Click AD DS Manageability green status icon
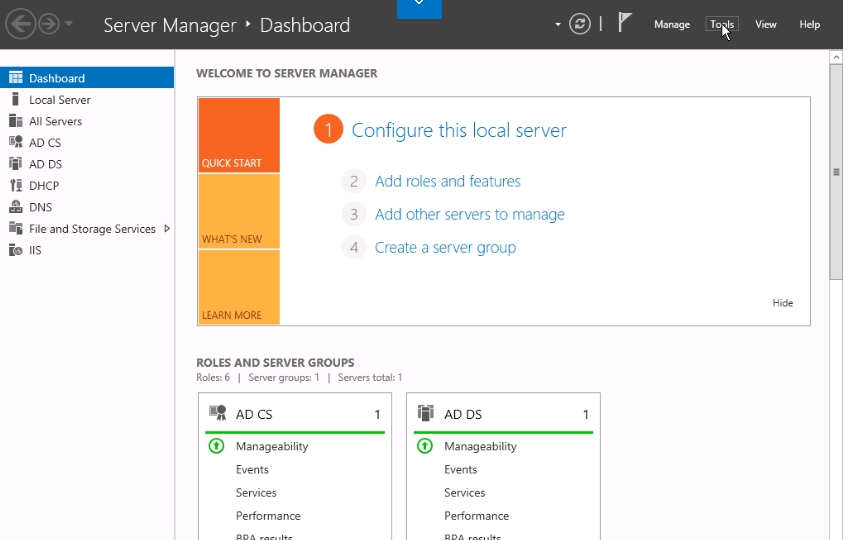The width and height of the screenshot is (848, 540). point(425,446)
